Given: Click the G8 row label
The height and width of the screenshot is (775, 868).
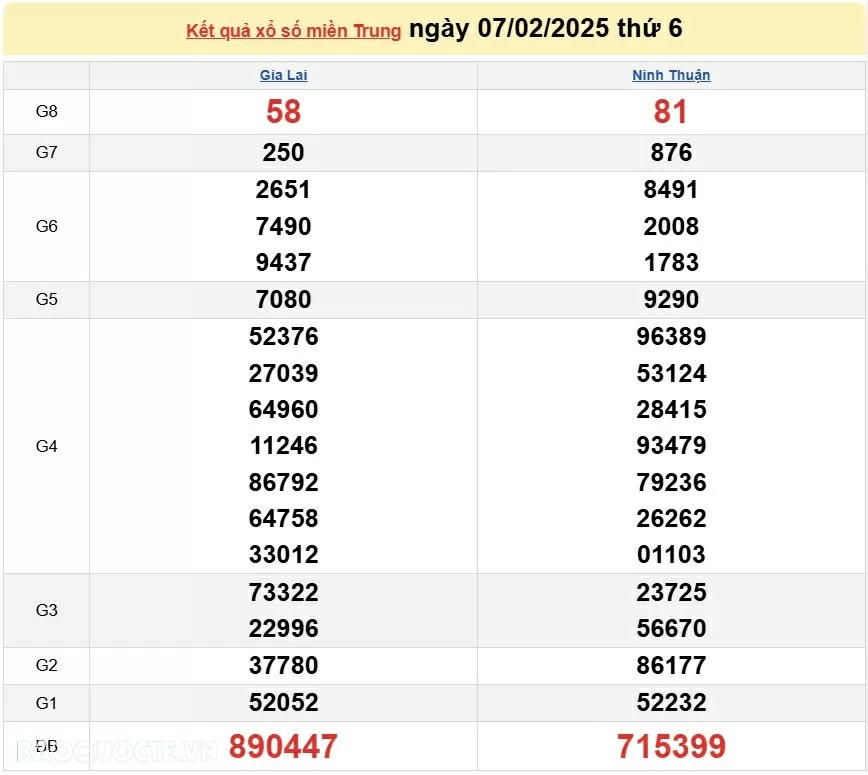Looking at the screenshot, I should [x=47, y=112].
